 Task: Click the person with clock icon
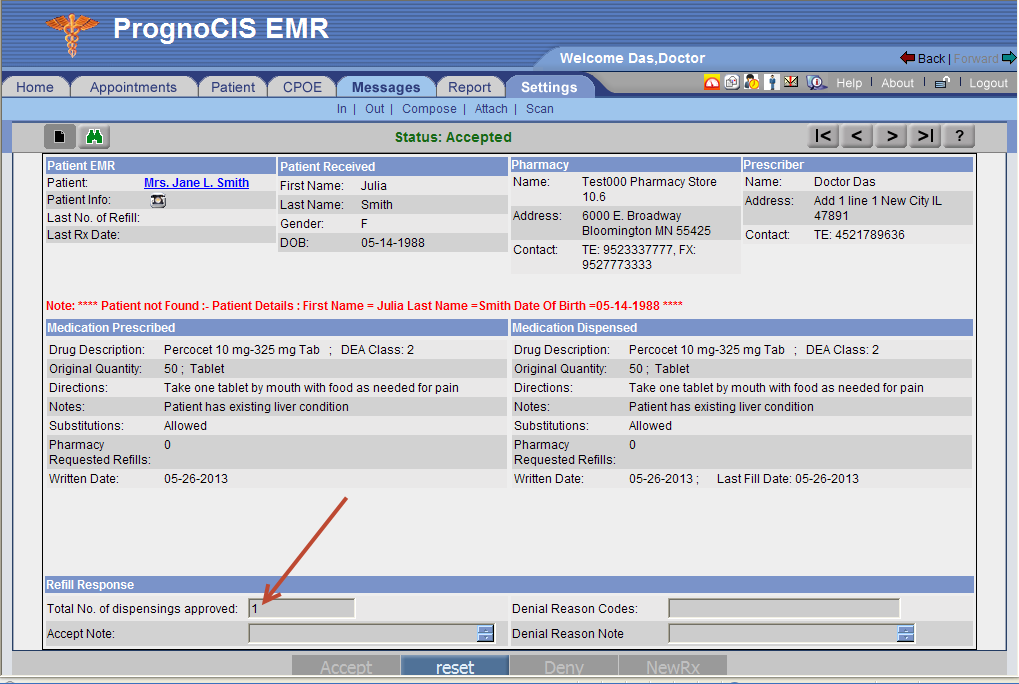pyautogui.click(x=752, y=82)
